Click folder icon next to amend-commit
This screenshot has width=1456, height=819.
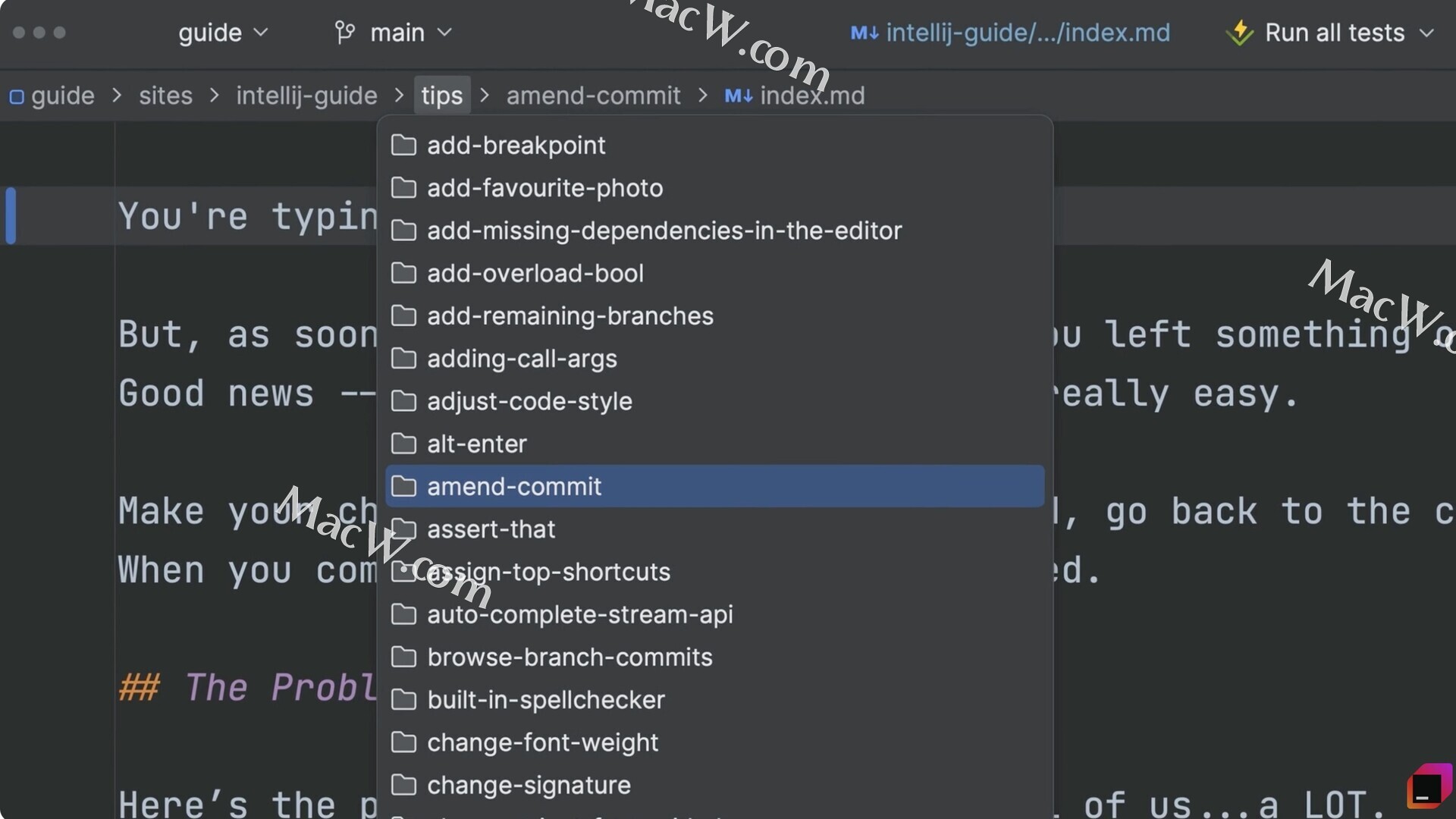403,486
